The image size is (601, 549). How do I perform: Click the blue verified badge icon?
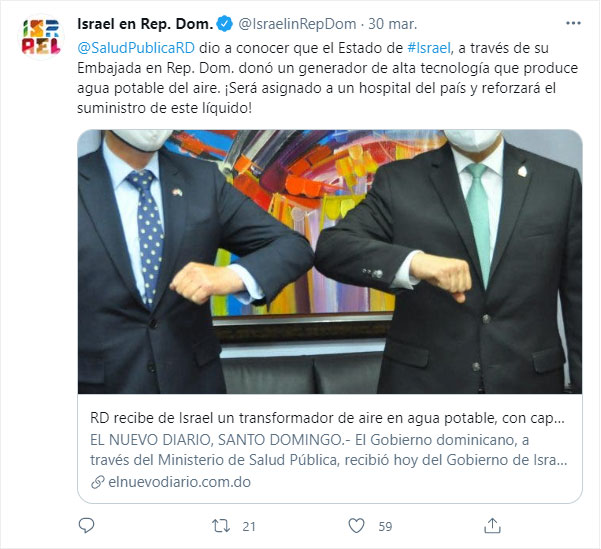(x=225, y=24)
